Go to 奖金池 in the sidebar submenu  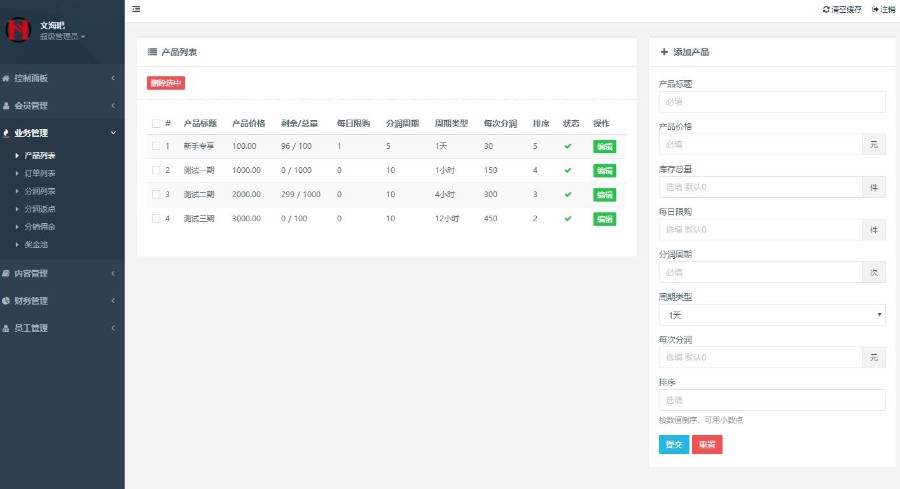point(36,244)
